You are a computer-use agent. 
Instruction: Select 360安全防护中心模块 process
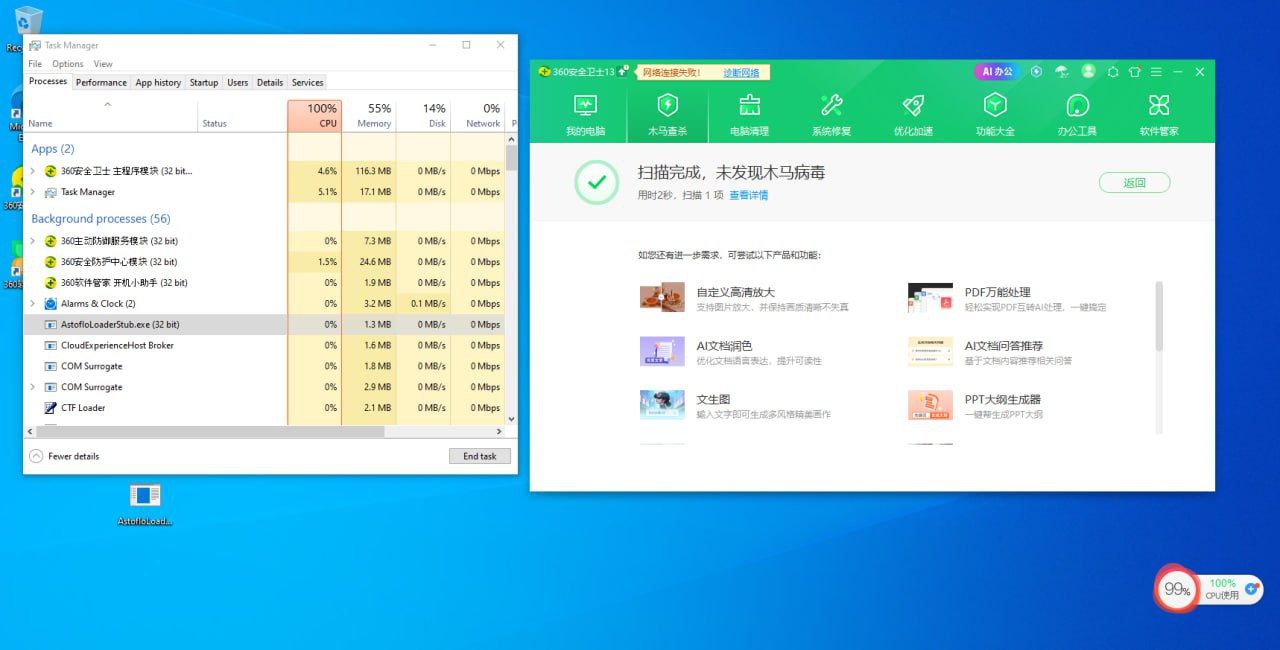265,262
